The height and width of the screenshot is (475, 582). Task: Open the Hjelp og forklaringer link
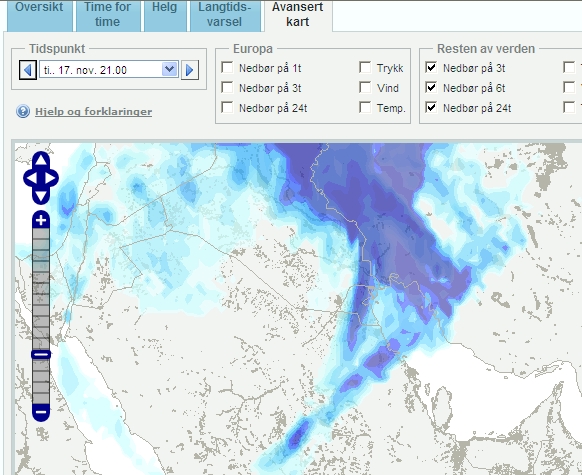point(94,112)
